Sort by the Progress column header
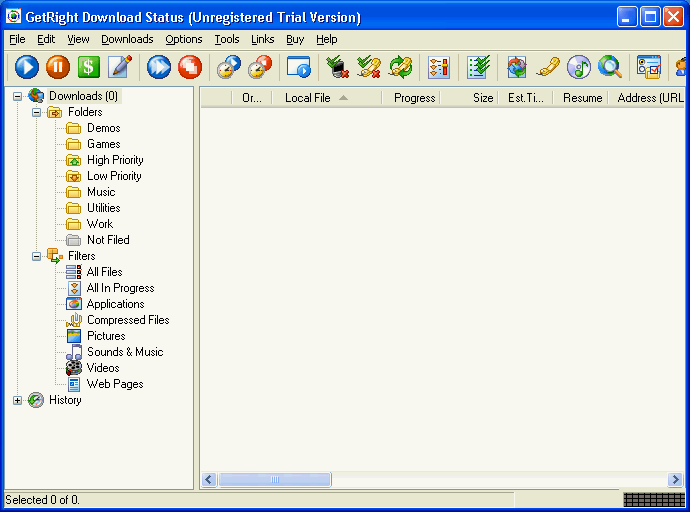Viewport: 690px width, 512px height. 411,98
